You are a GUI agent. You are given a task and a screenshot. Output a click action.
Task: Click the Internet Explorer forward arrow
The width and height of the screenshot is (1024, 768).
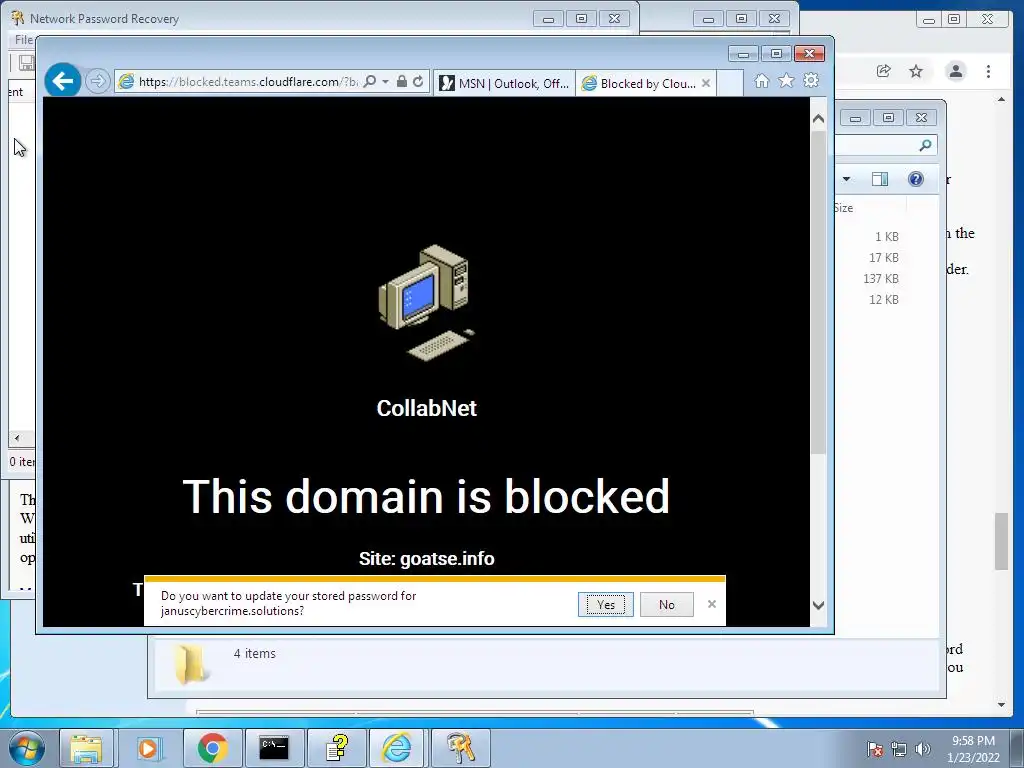[97, 81]
